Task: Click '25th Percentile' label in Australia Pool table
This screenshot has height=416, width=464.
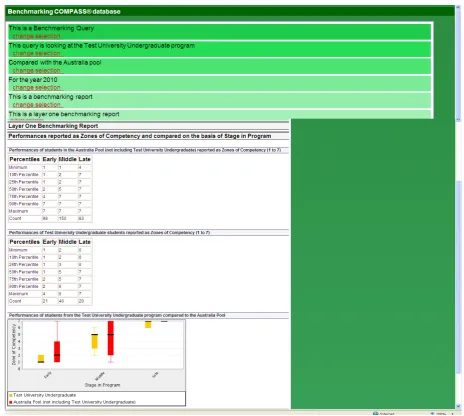Action: 24,182
